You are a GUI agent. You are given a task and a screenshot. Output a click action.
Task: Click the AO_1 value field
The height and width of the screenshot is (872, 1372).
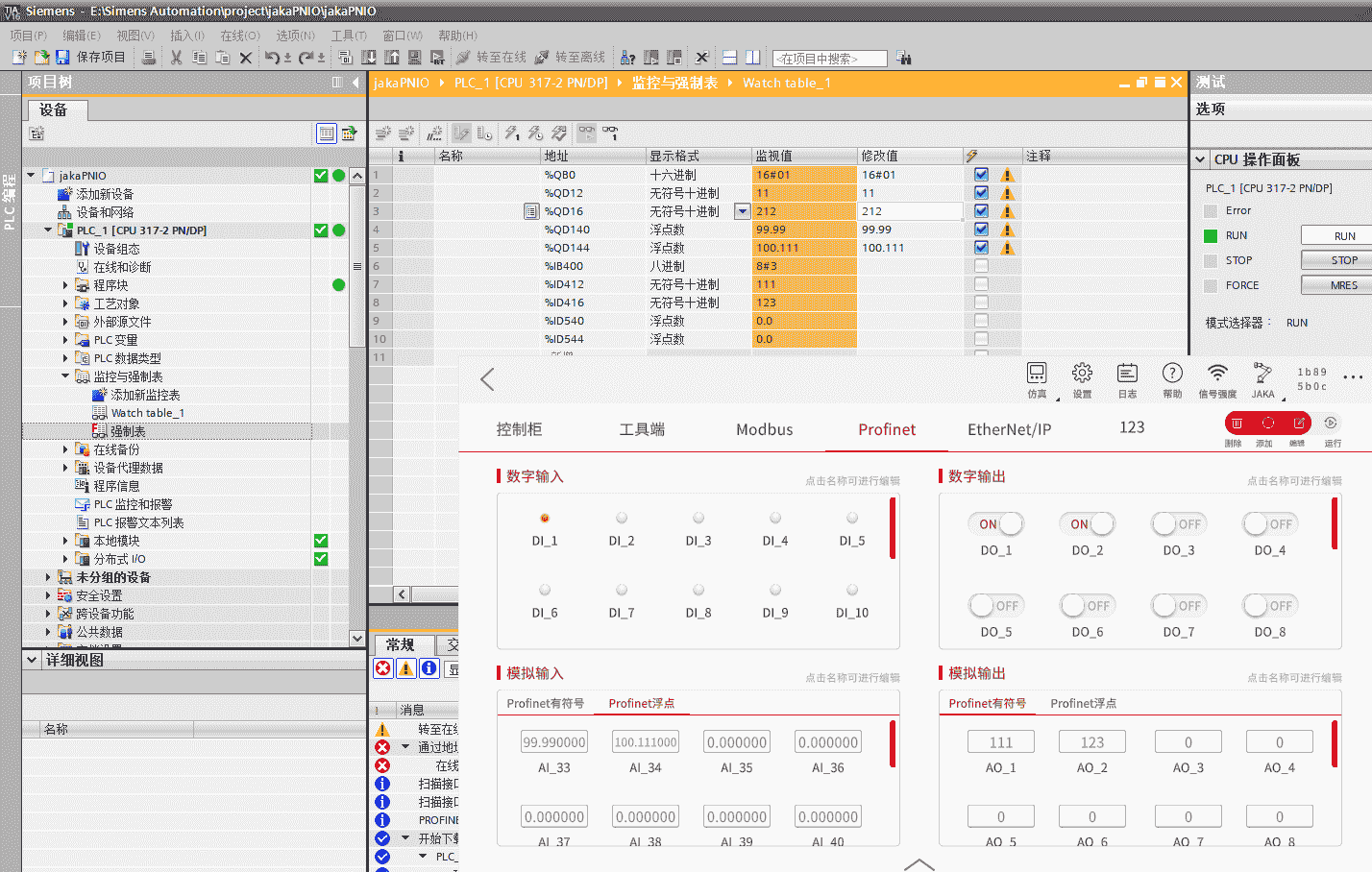click(1000, 742)
